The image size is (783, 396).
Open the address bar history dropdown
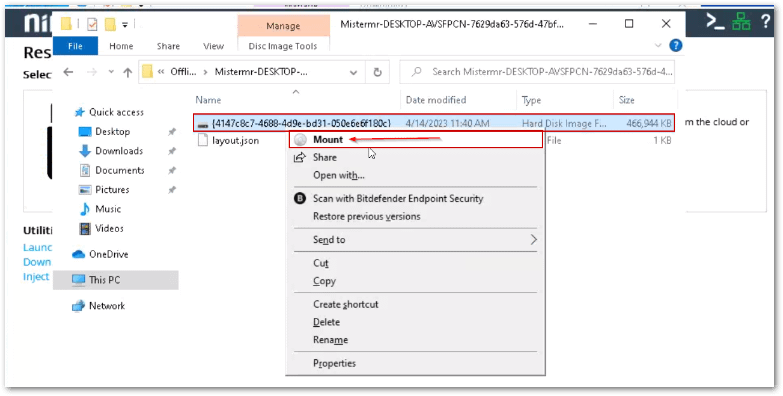coord(354,72)
